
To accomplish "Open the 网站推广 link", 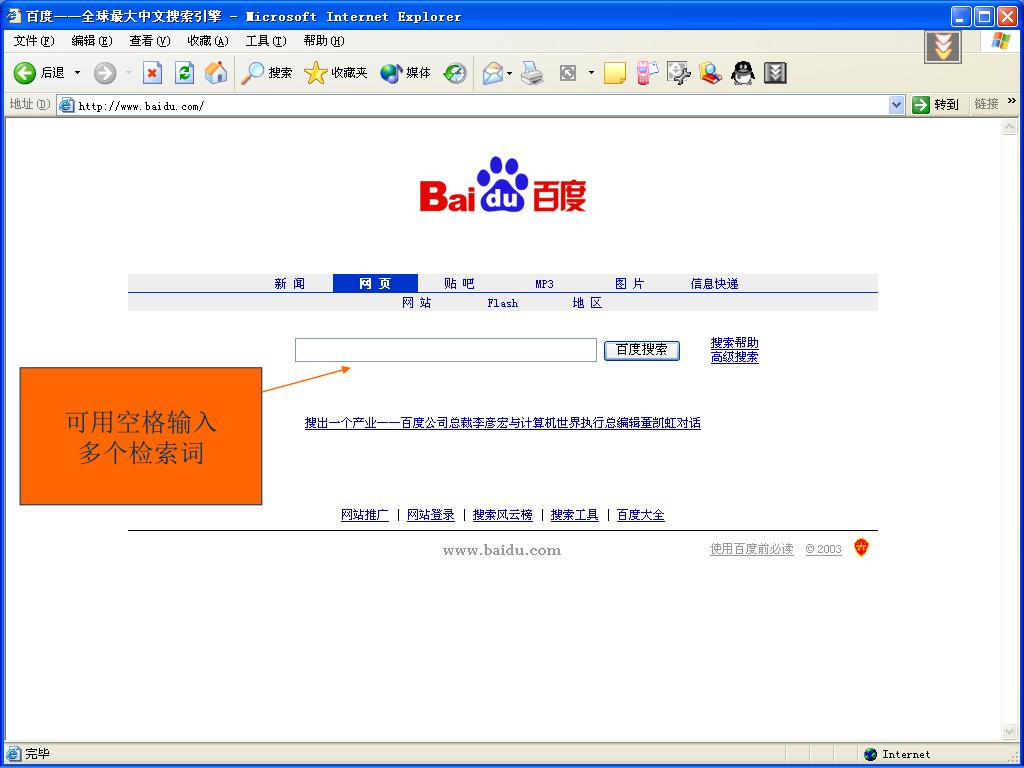I will pos(365,515).
